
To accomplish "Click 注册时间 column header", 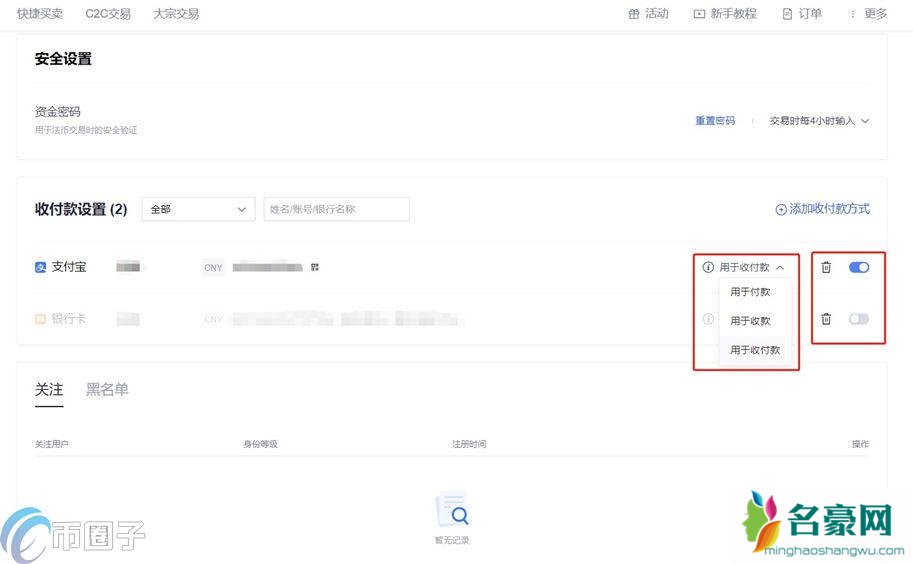I will 469,444.
